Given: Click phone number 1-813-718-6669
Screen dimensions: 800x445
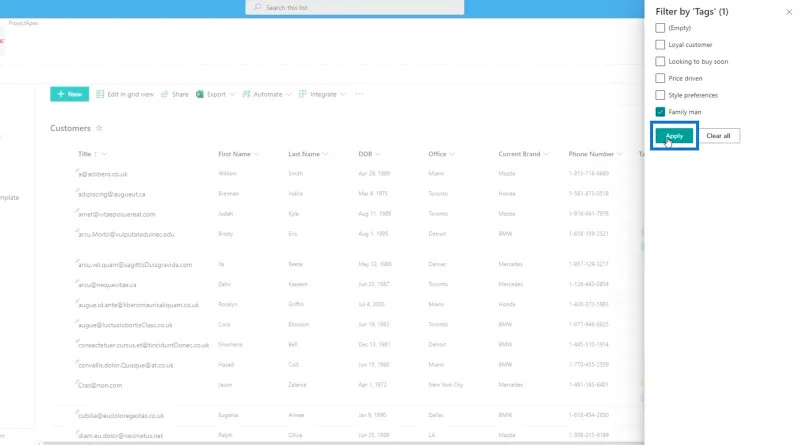Looking at the screenshot, I should point(589,174).
